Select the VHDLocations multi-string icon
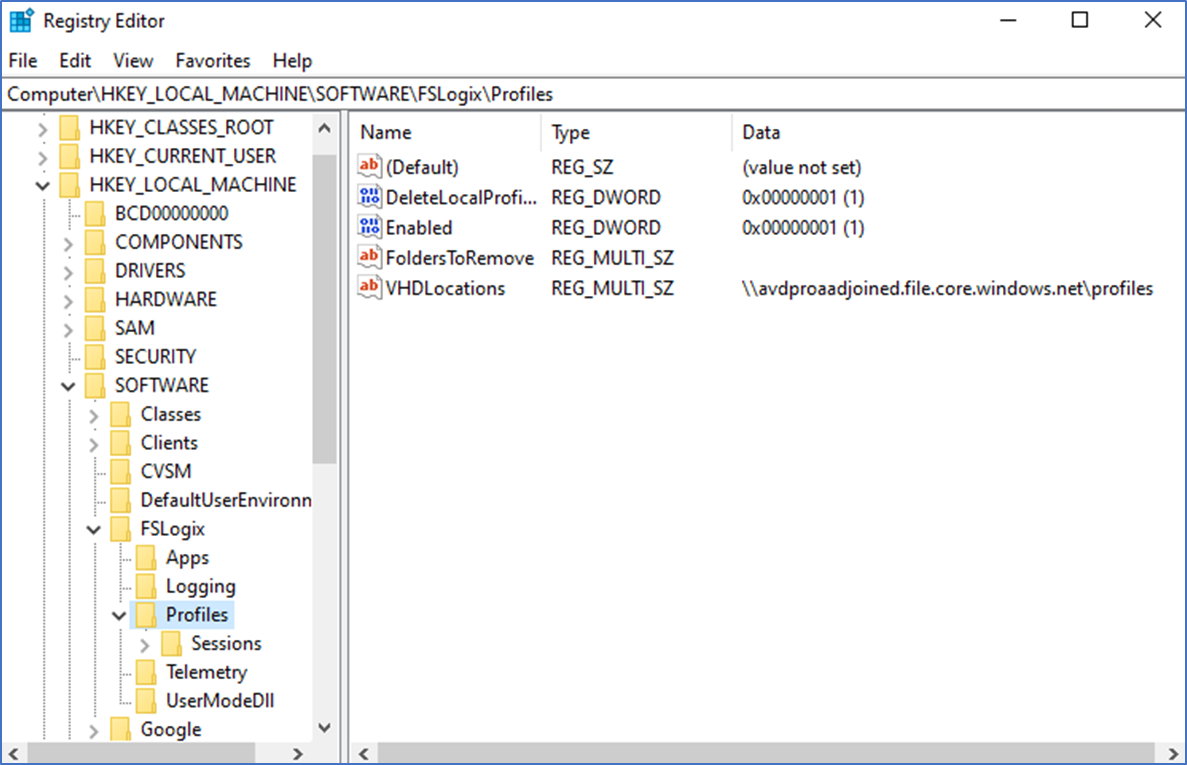 click(369, 288)
